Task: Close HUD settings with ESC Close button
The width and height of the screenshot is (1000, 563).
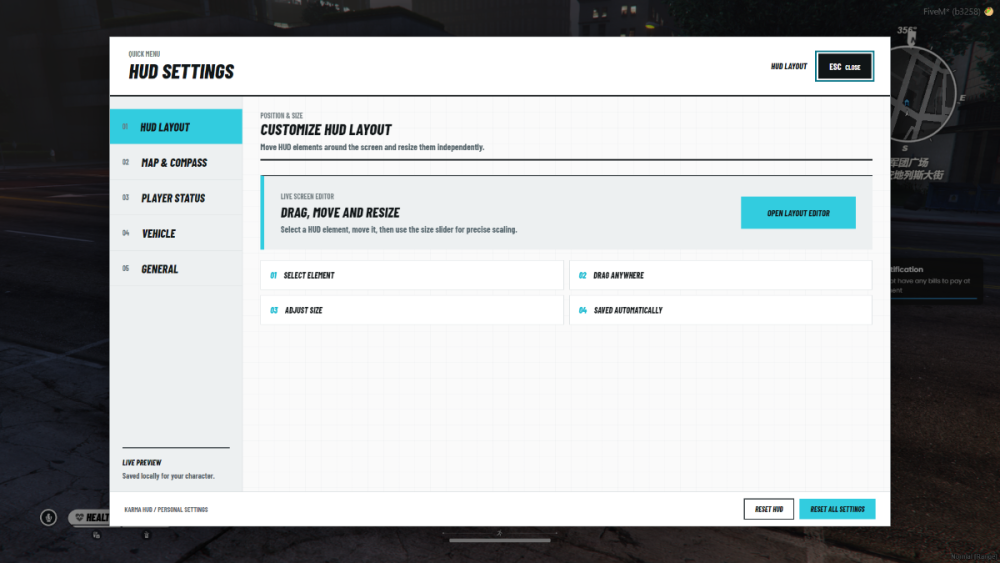Action: (844, 66)
